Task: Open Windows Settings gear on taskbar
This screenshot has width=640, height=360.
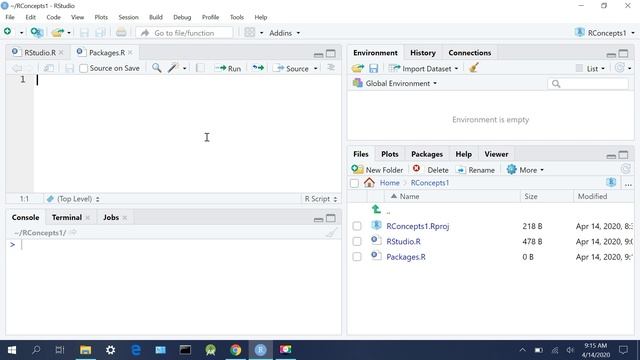Action: 111,350
